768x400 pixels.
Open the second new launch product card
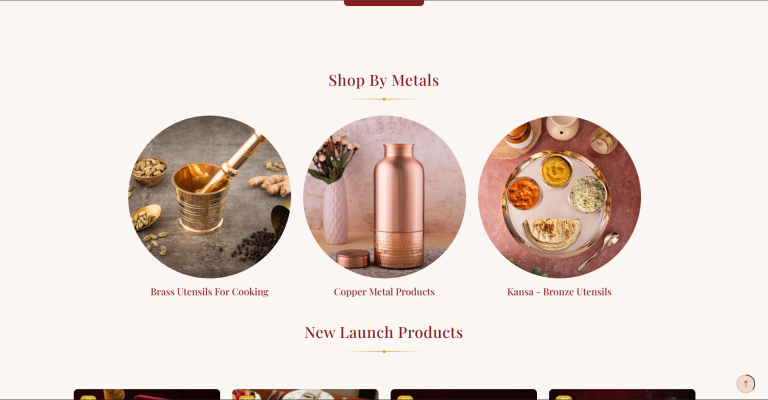point(305,395)
